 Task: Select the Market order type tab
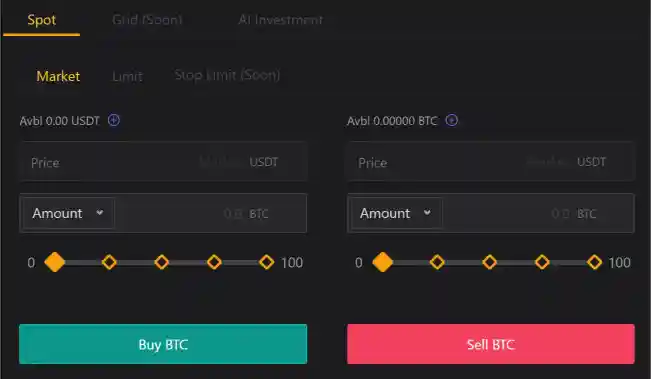(x=58, y=76)
